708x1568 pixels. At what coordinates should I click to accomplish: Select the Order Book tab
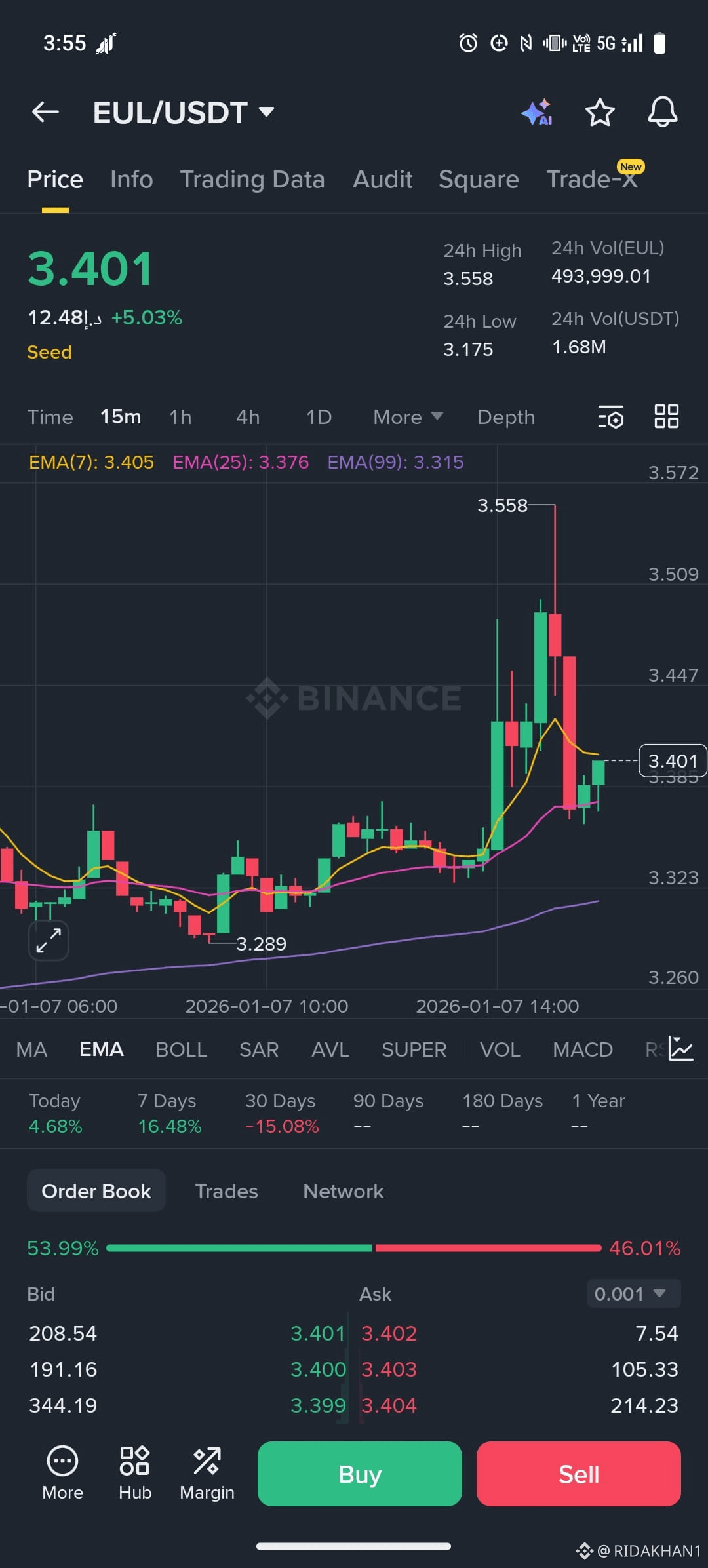tap(96, 1191)
